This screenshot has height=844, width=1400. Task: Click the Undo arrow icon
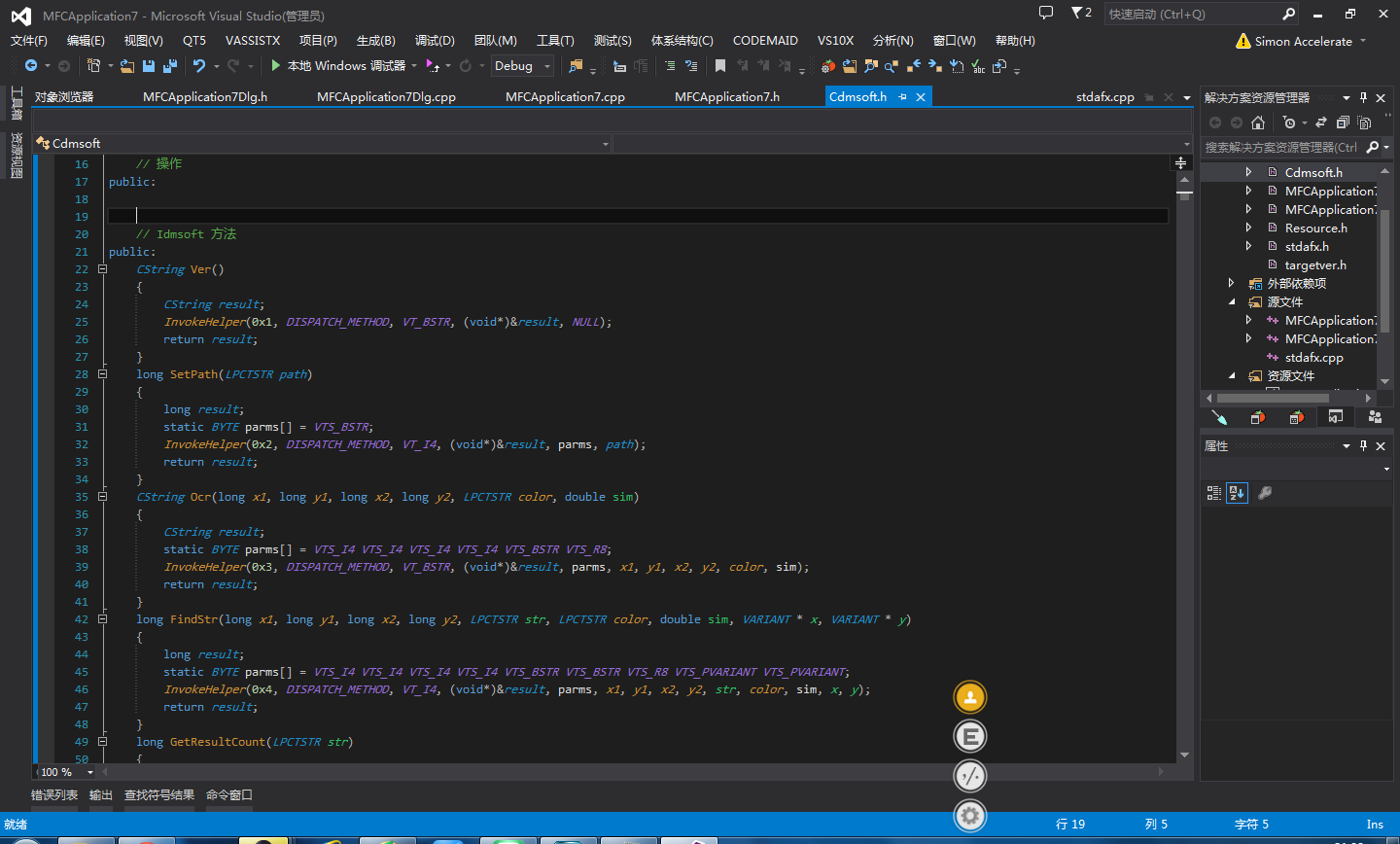[x=199, y=66]
